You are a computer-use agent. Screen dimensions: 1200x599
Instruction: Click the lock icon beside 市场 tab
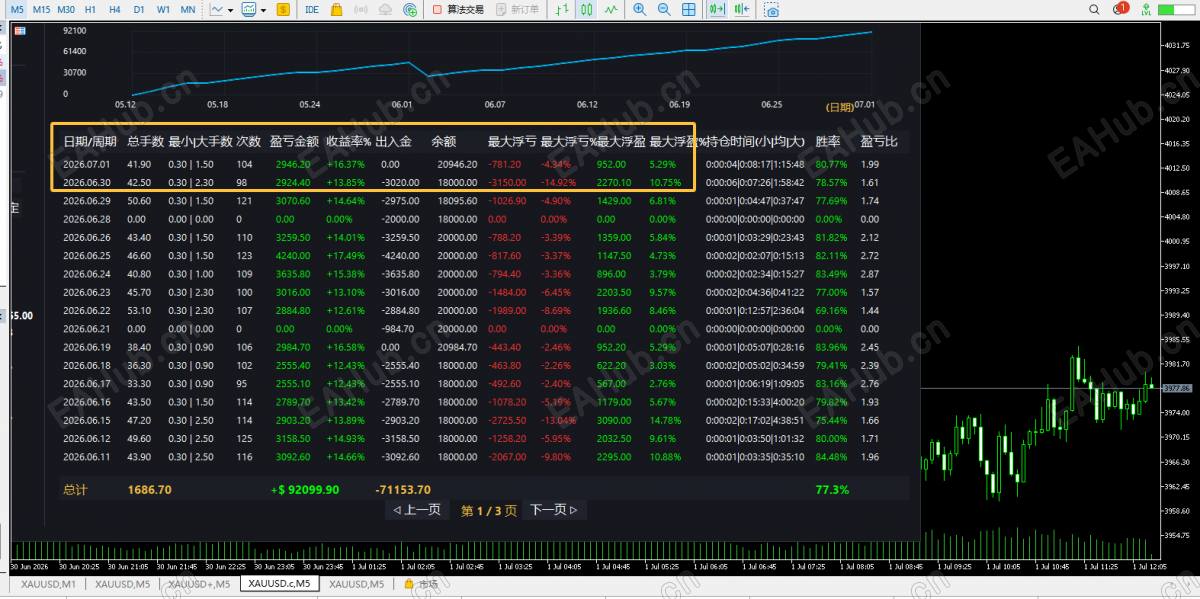[x=409, y=584]
